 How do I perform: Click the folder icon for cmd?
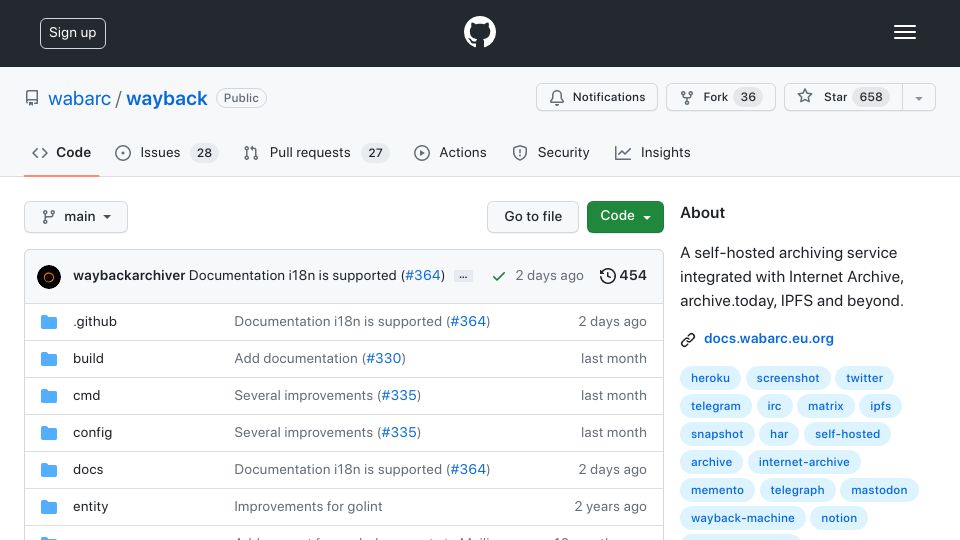pyautogui.click(x=49, y=396)
